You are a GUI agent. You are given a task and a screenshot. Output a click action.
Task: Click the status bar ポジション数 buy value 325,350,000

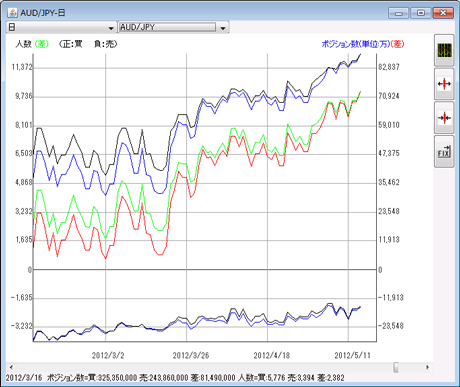tap(117, 378)
